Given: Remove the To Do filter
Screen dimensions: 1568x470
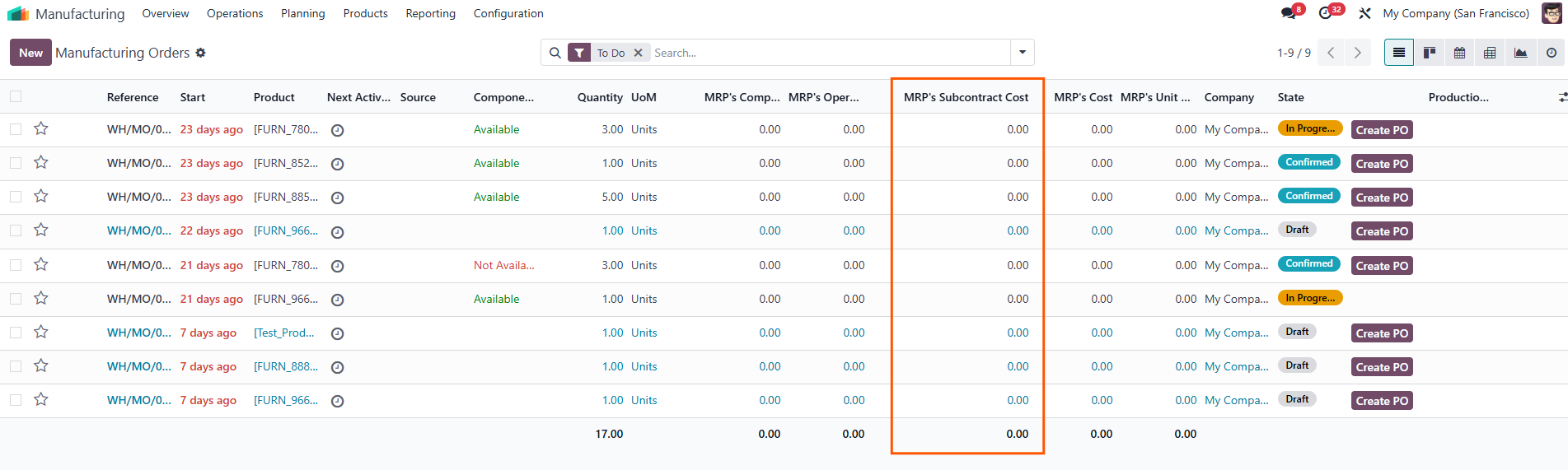Looking at the screenshot, I should click(638, 53).
